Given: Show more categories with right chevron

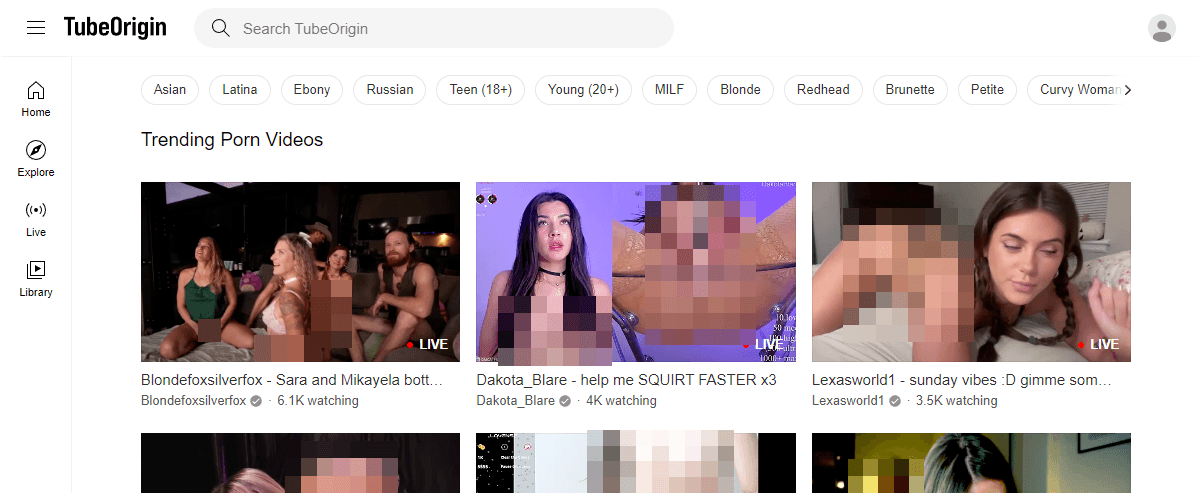Looking at the screenshot, I should pos(1128,90).
